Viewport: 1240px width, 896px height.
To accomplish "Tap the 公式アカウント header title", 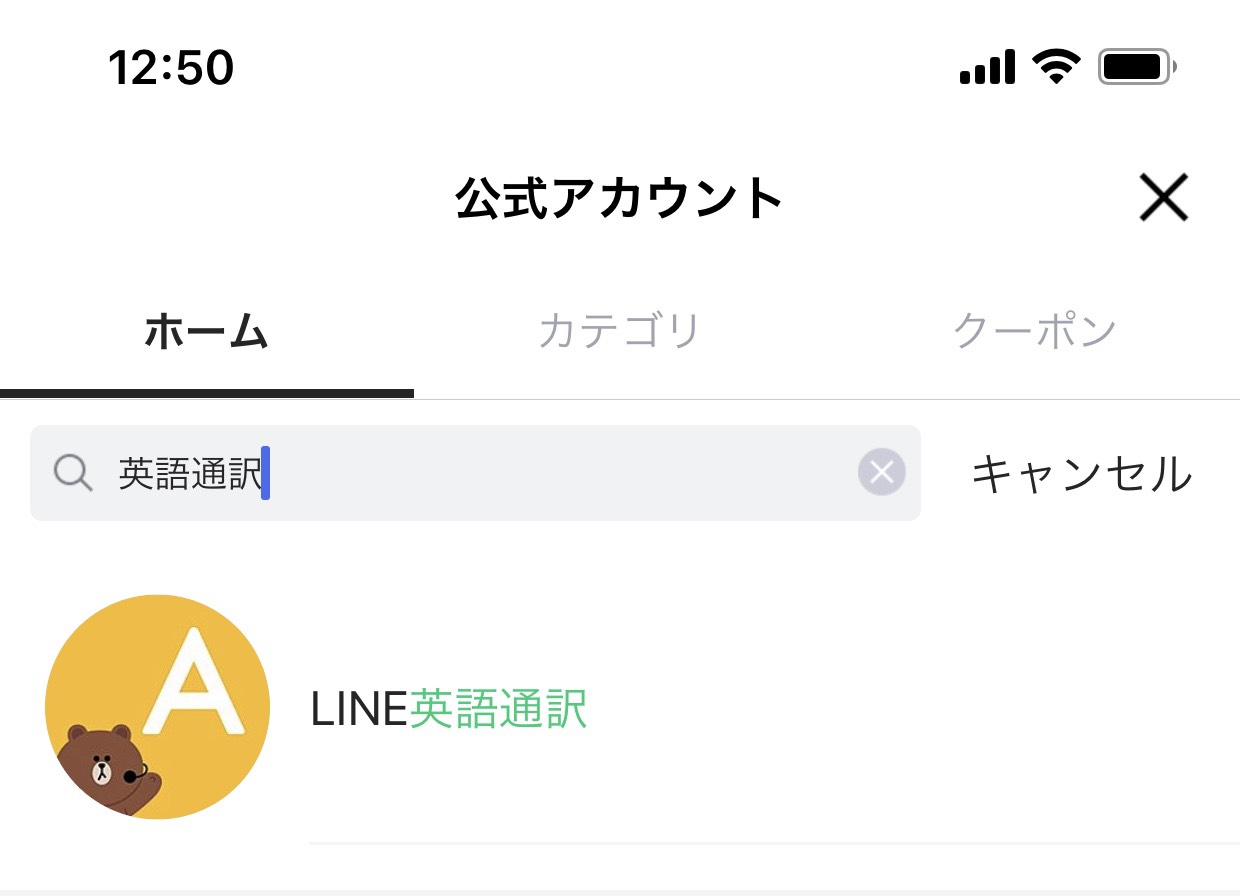I will tap(620, 198).
